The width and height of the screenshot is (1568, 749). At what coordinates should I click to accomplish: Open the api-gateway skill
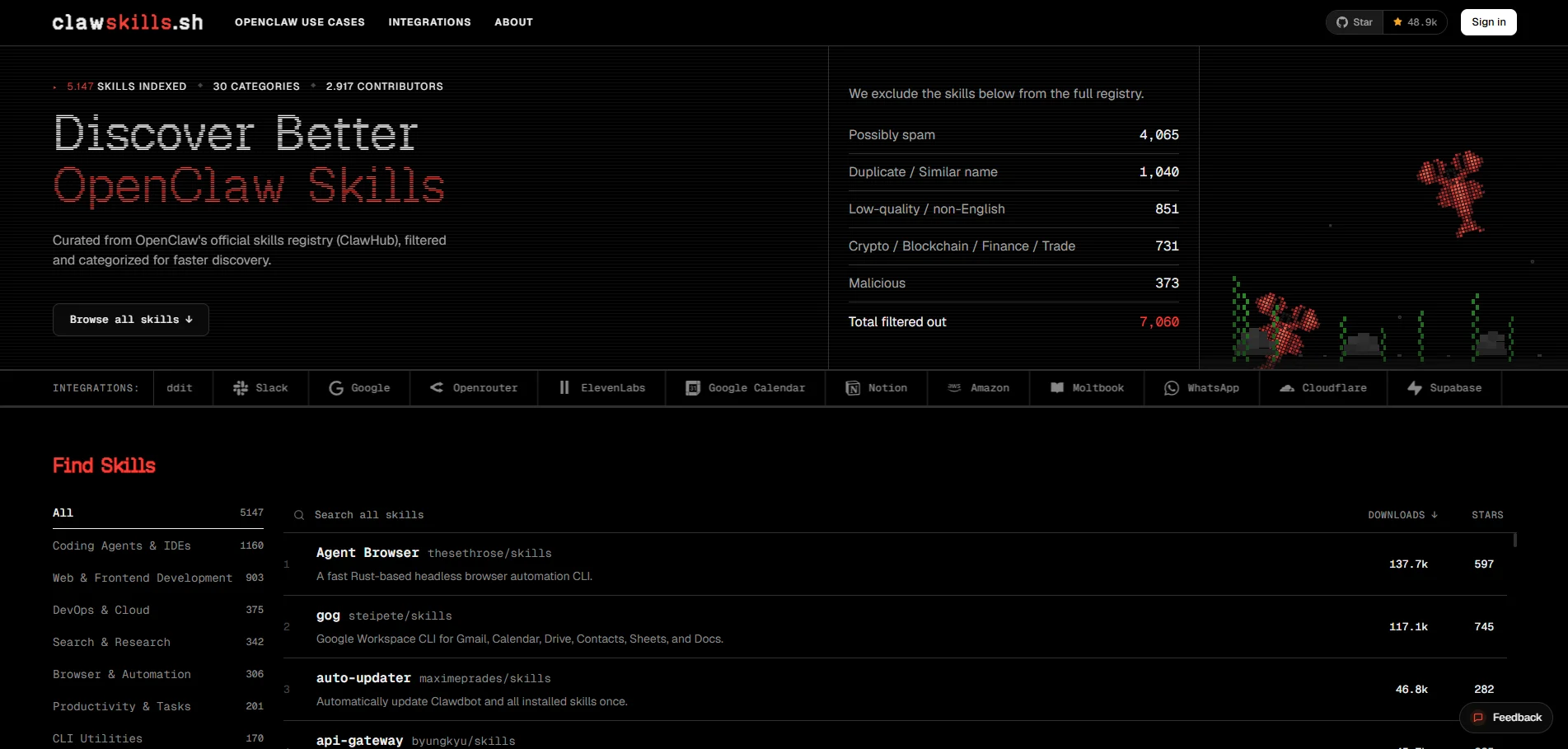(359, 741)
